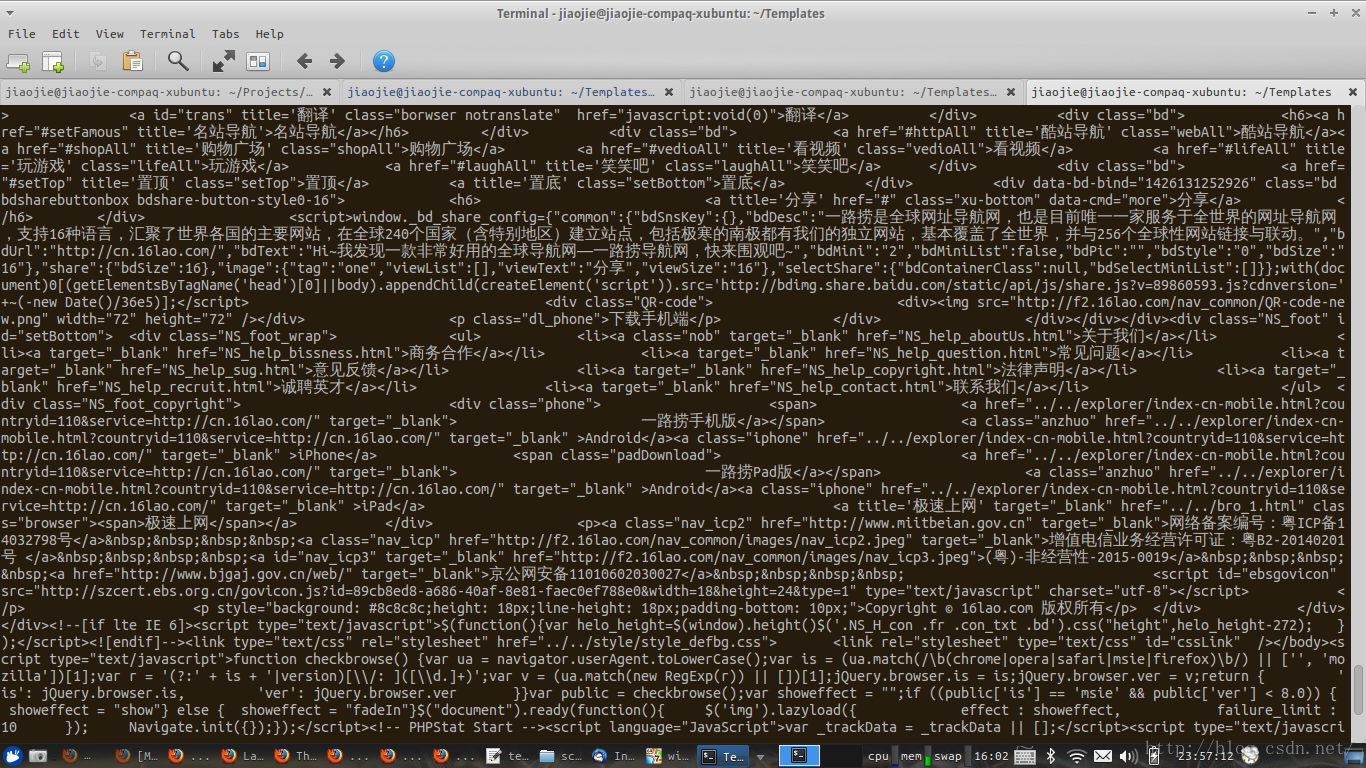The image size is (1366, 768).
Task: Switch to the text editor 'te...' taskbar window
Action: click(507, 755)
